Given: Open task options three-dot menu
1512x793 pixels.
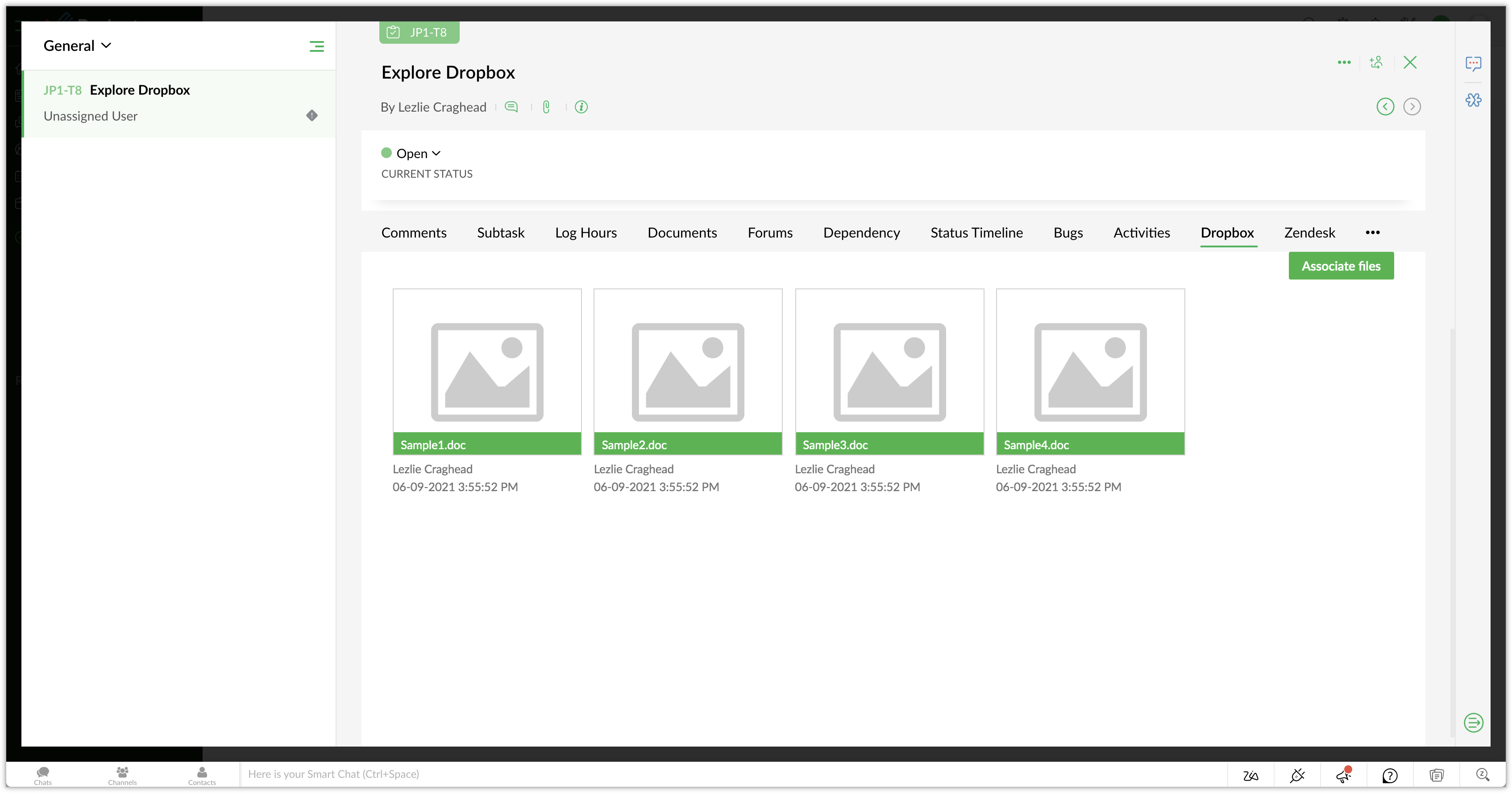Looking at the screenshot, I should [1344, 62].
